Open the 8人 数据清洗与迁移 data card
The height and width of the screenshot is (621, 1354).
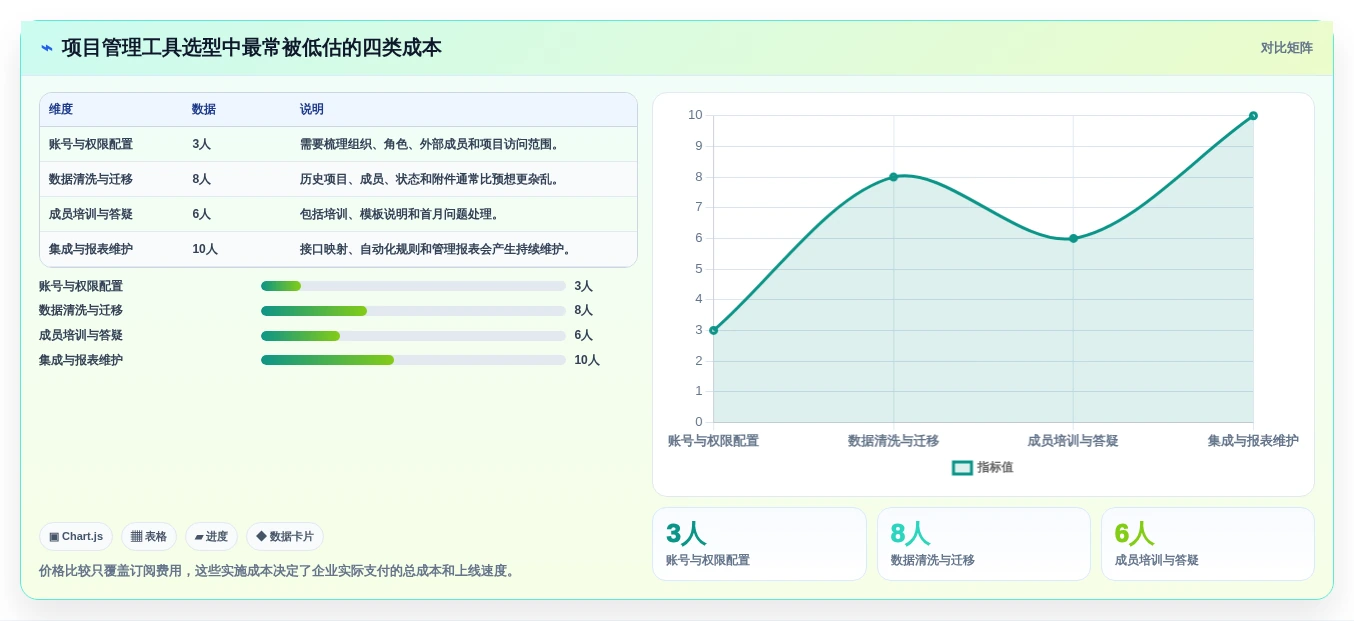984,544
